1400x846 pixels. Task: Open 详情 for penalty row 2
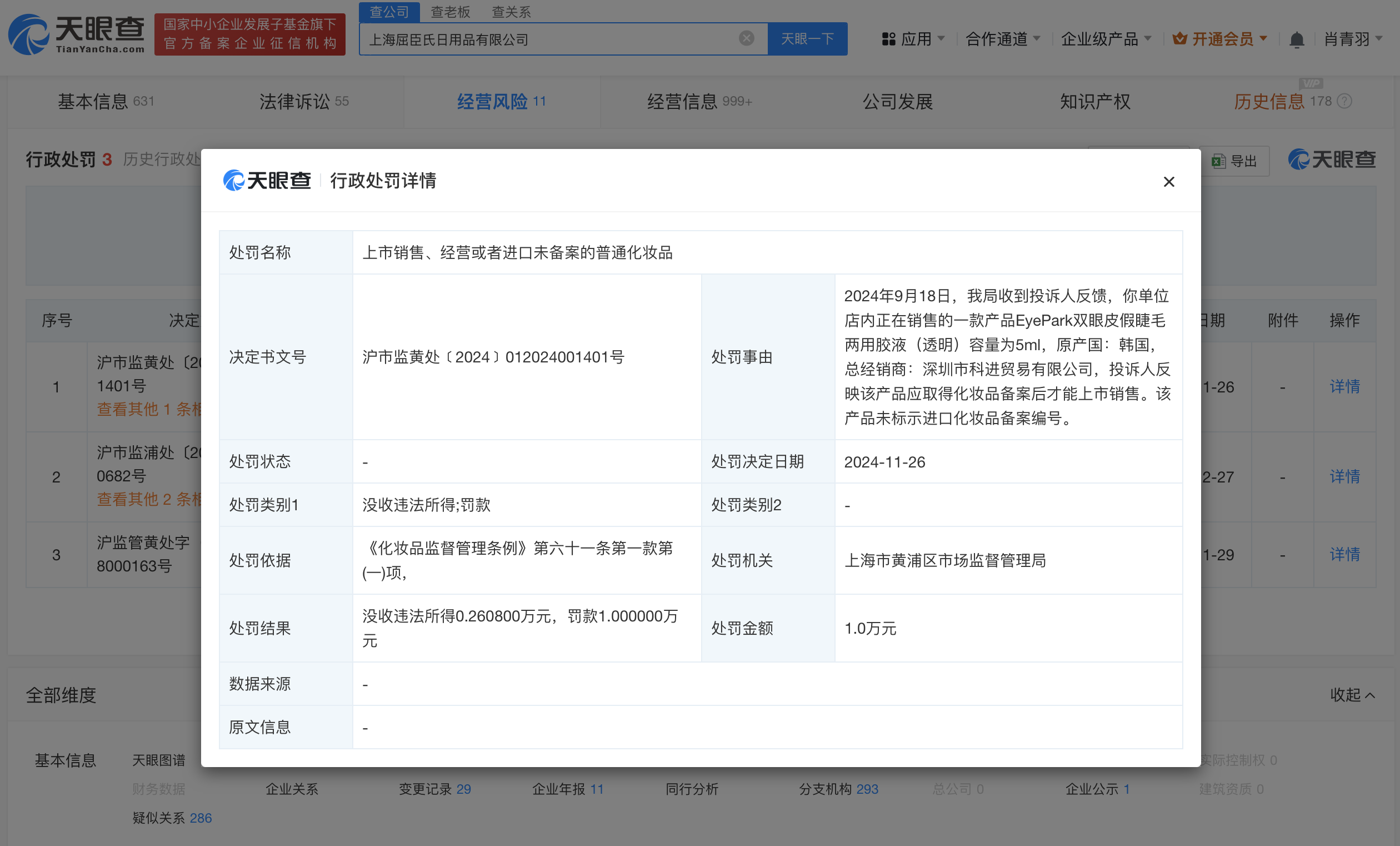(1344, 476)
